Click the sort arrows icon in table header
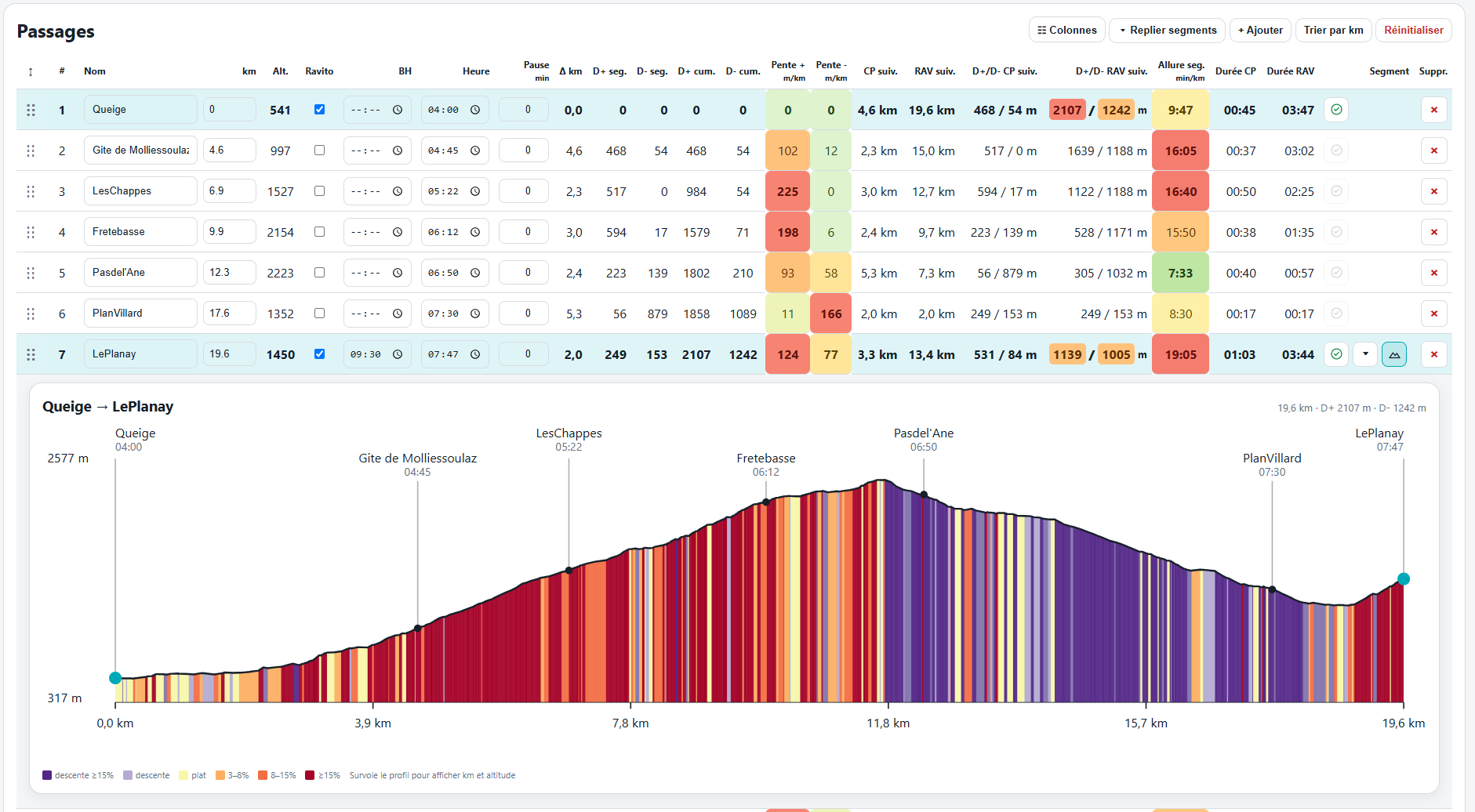Viewport: 1475px width, 812px height. [31, 71]
